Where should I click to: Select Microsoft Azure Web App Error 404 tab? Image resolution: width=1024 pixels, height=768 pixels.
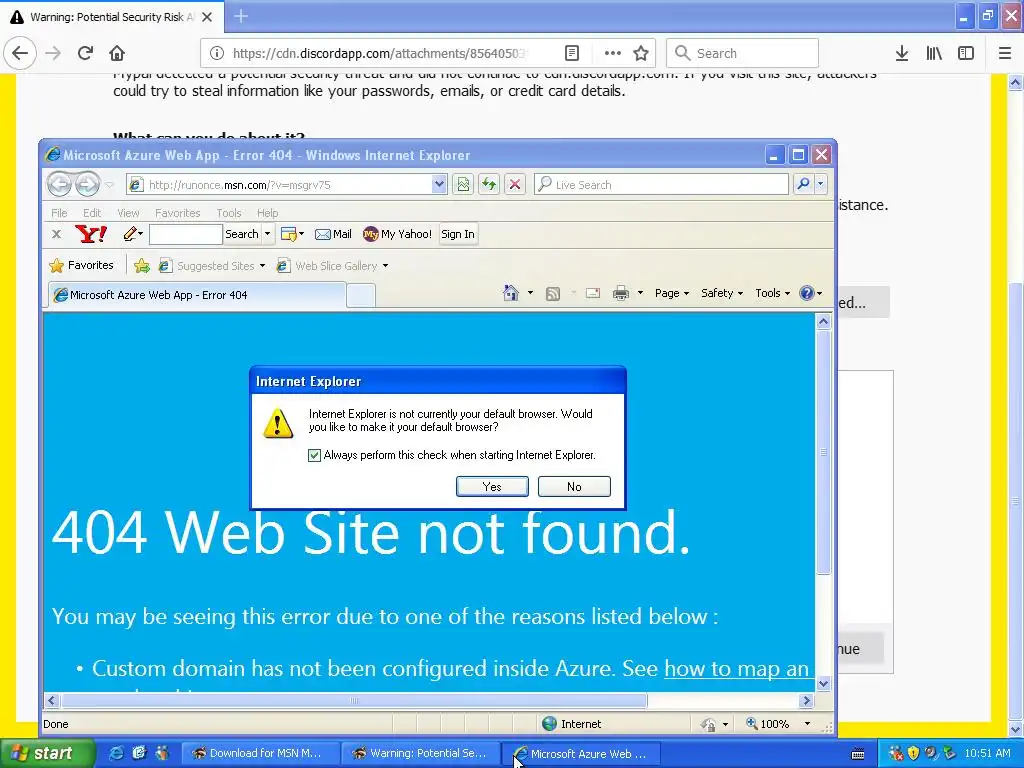click(197, 295)
